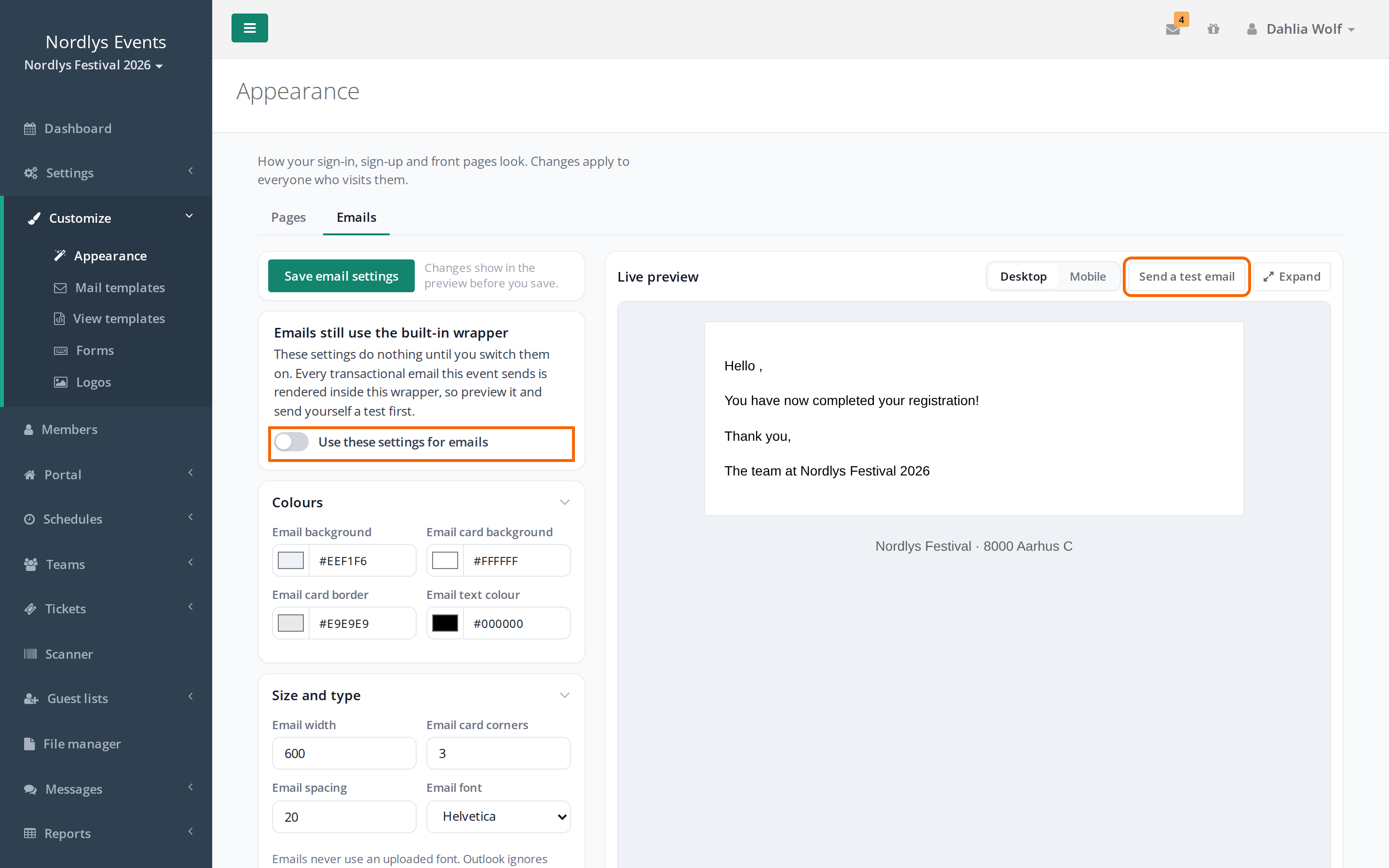This screenshot has width=1389, height=868.
Task: Click the Dashboard calendar icon
Action: coord(30,129)
